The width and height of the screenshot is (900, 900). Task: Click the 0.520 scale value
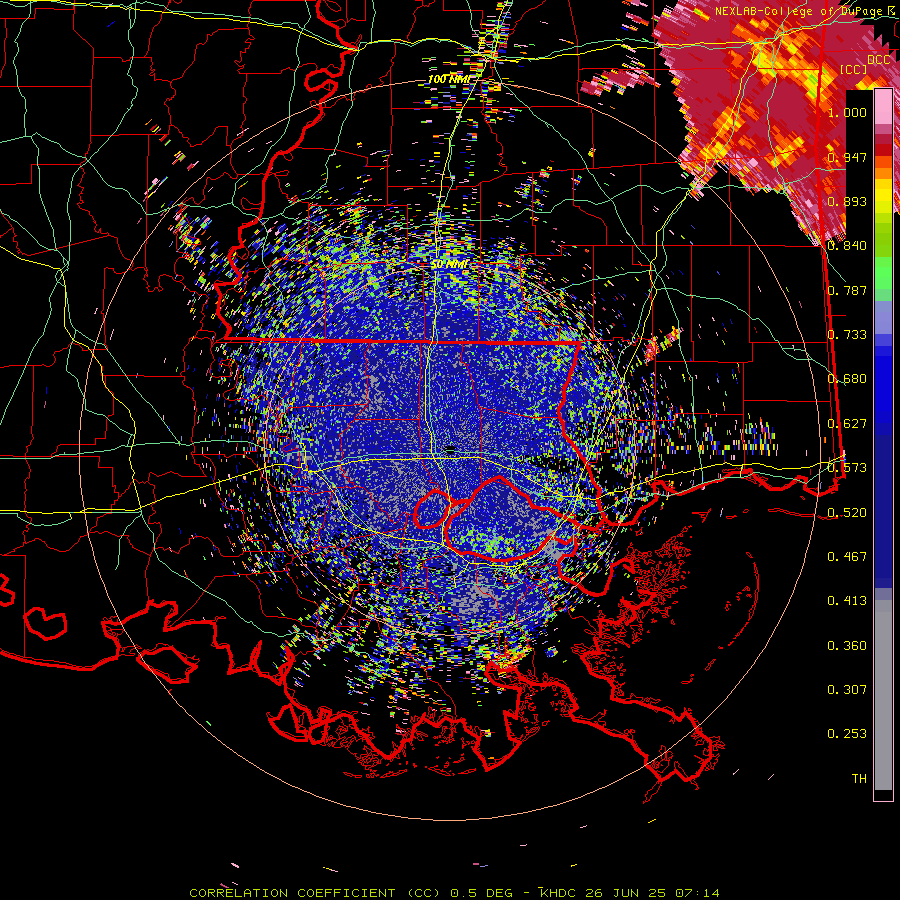[847, 513]
